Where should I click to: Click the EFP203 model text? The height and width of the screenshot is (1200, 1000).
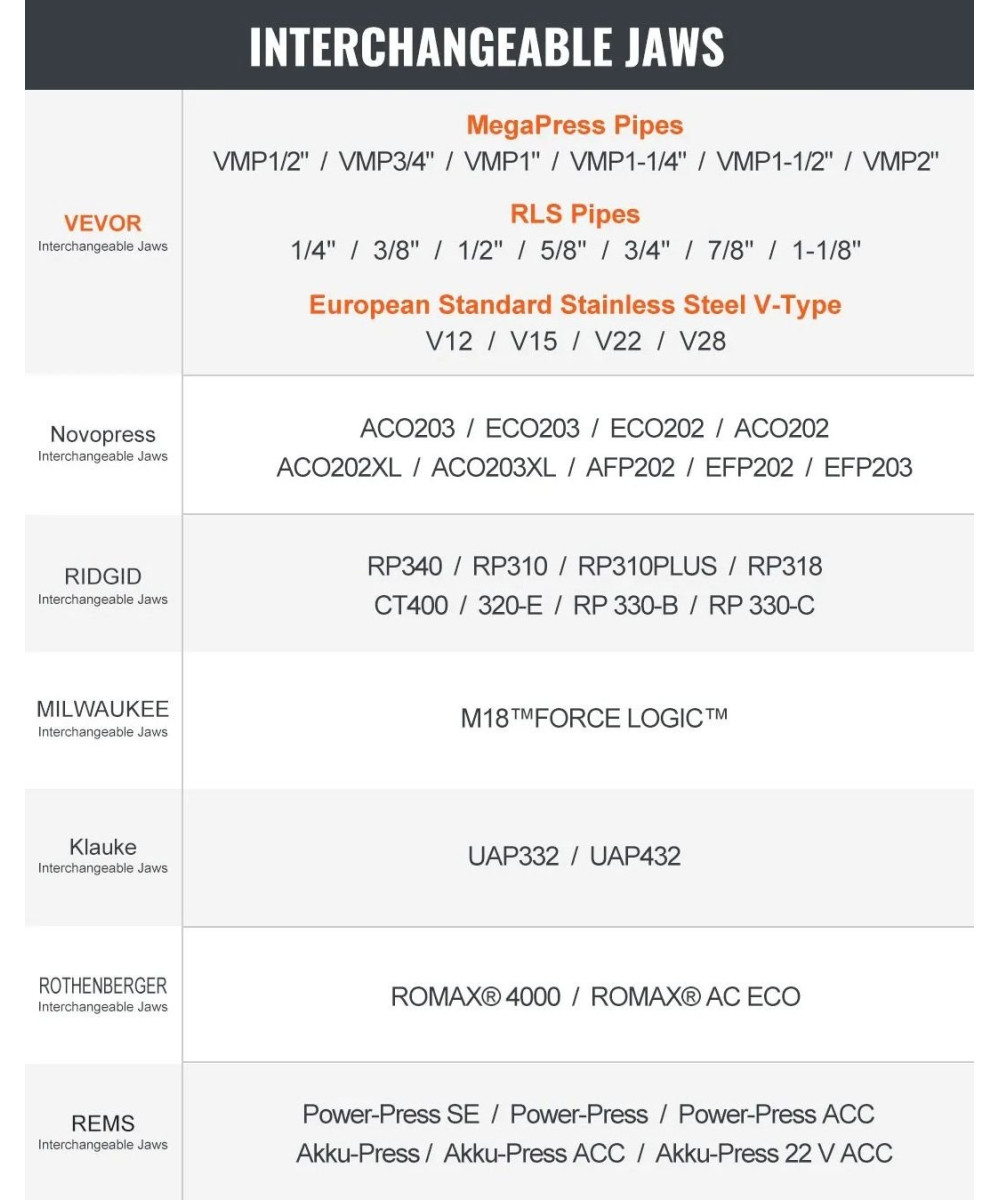[868, 468]
